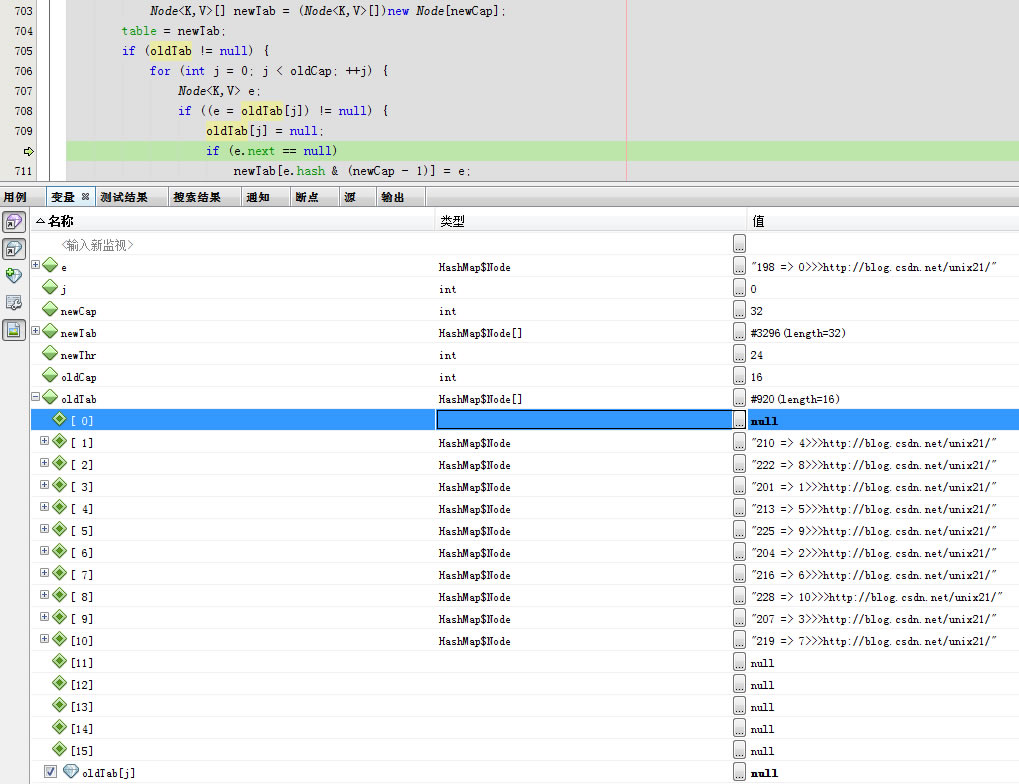The width and height of the screenshot is (1019, 784).
Task: Click the create new watch diamond icon
Action: tap(14, 276)
